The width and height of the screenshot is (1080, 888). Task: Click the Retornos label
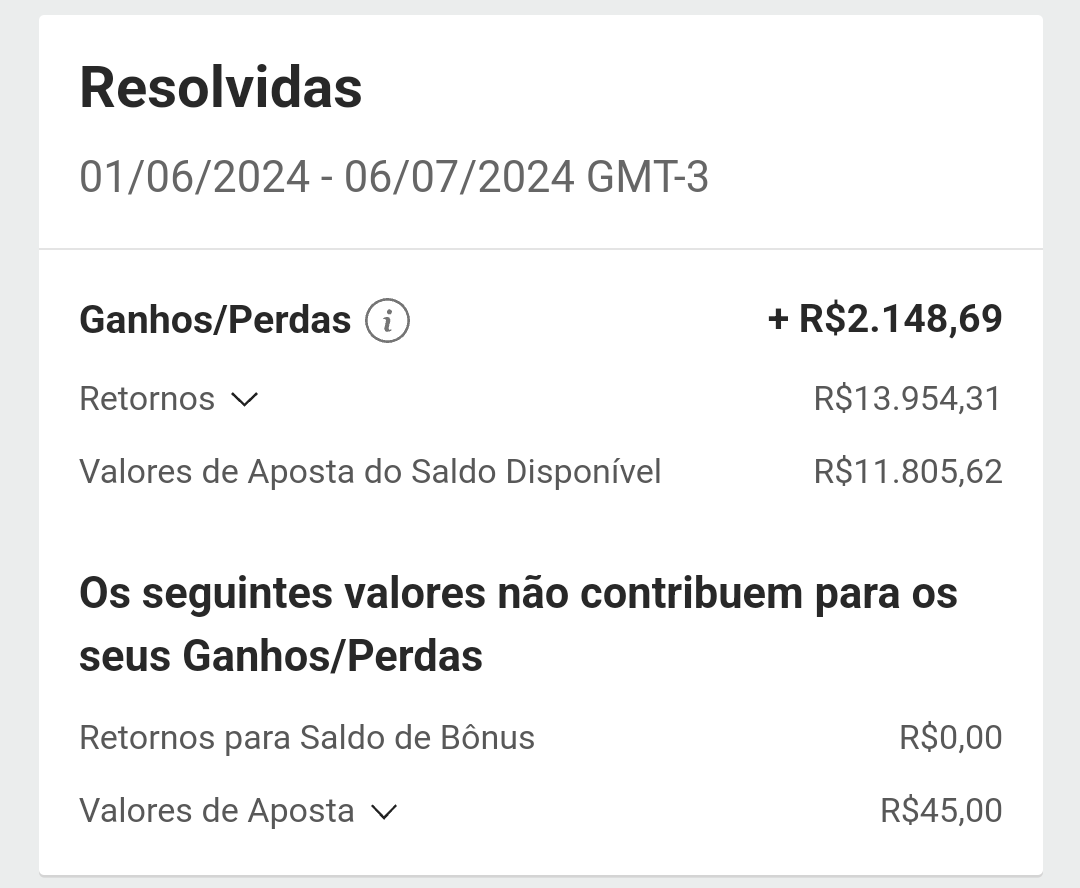click(x=147, y=399)
